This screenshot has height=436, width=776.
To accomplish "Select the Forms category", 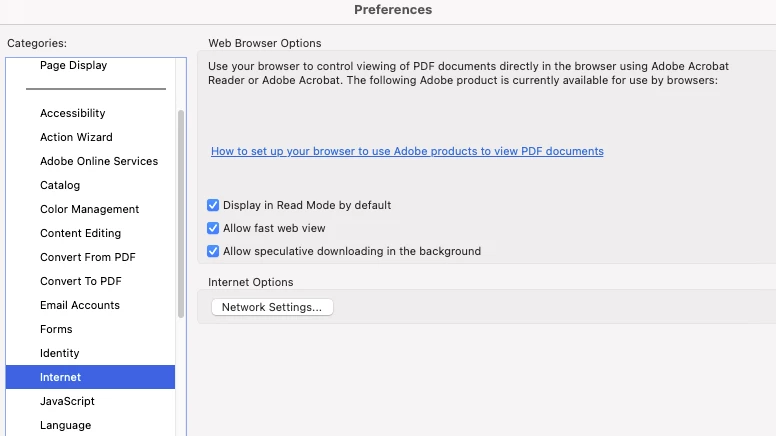I will click(x=56, y=329).
